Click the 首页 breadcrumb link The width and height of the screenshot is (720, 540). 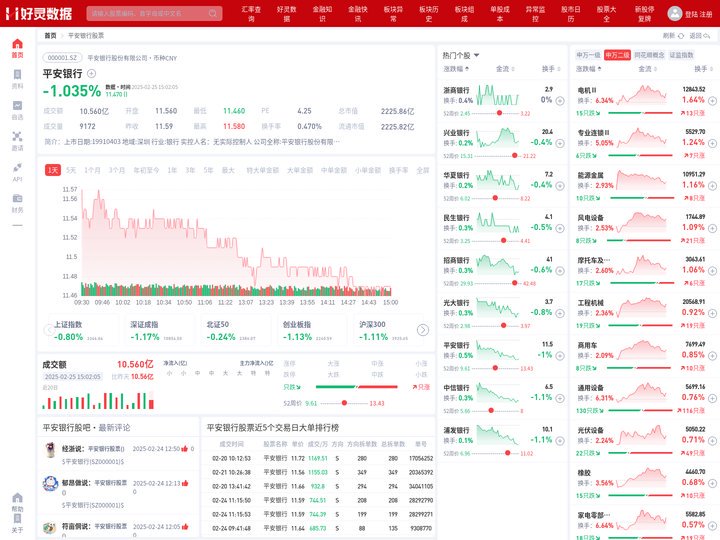pos(50,36)
